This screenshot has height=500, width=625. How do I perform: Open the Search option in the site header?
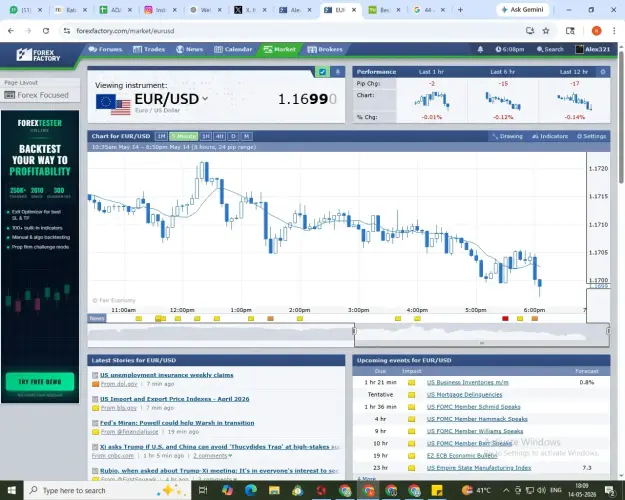pos(550,49)
